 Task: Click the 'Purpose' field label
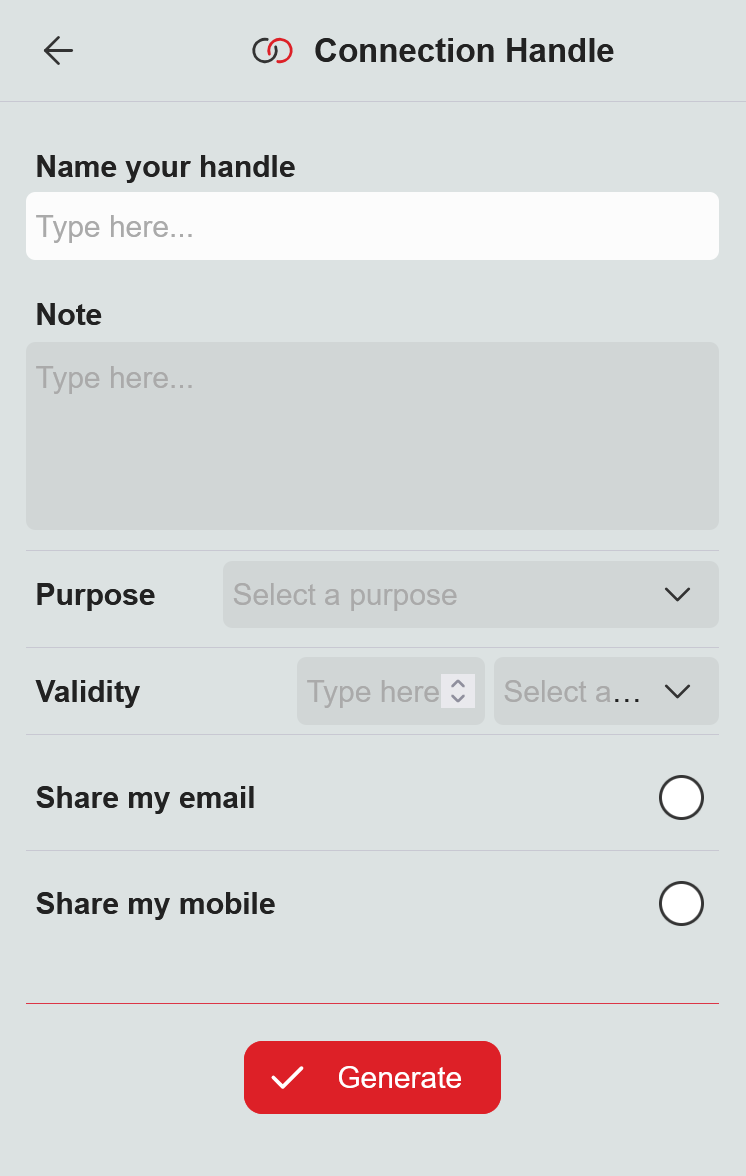coord(95,595)
